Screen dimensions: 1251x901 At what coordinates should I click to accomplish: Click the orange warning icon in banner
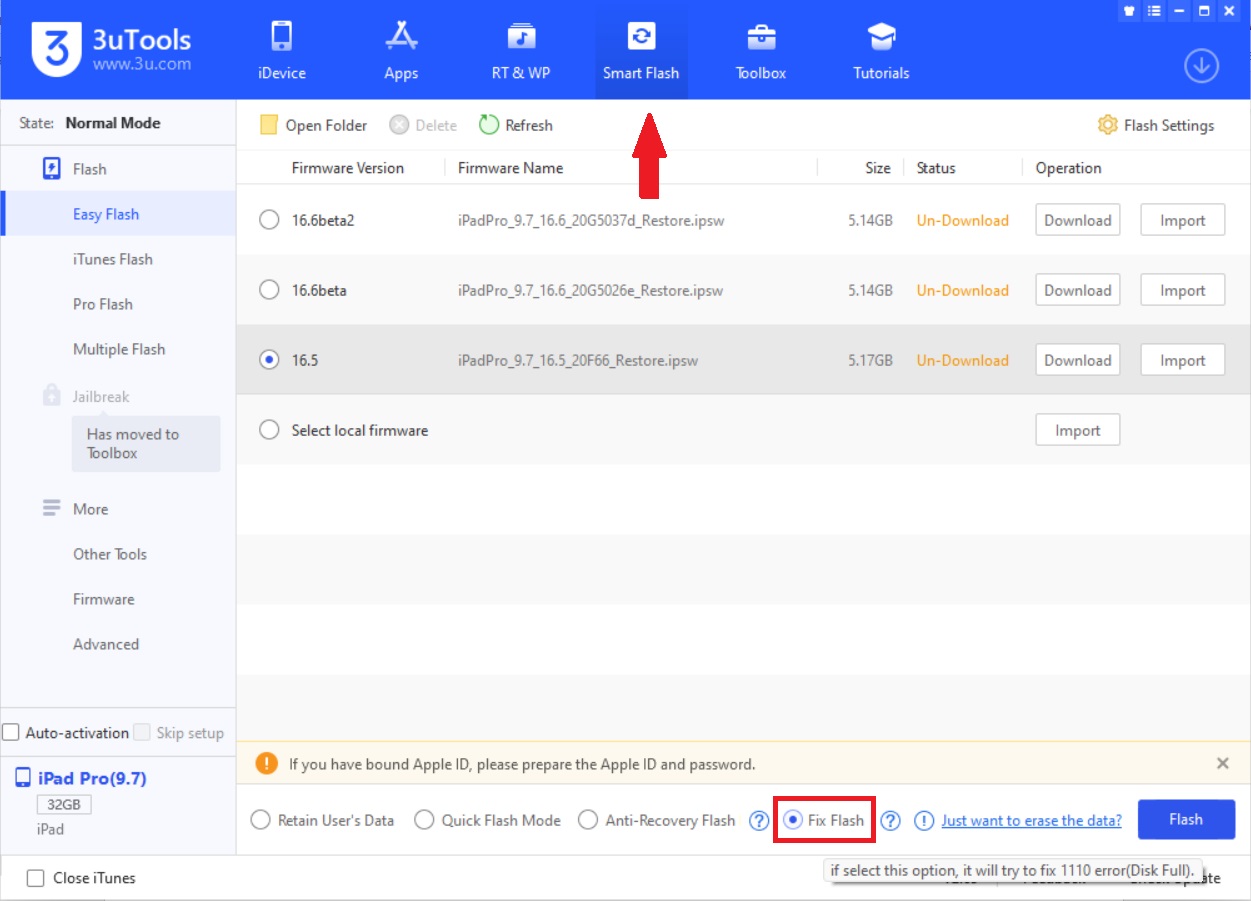pos(266,763)
